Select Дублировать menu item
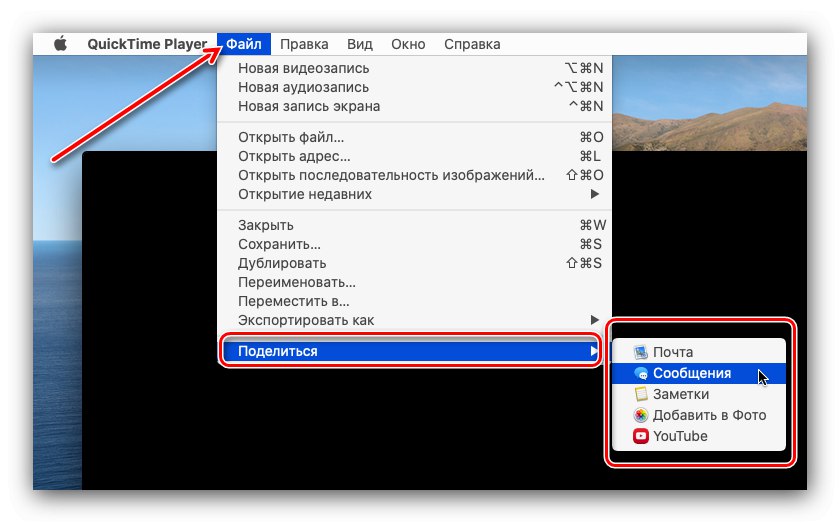Screen dimensions: 840x523 coord(415,263)
